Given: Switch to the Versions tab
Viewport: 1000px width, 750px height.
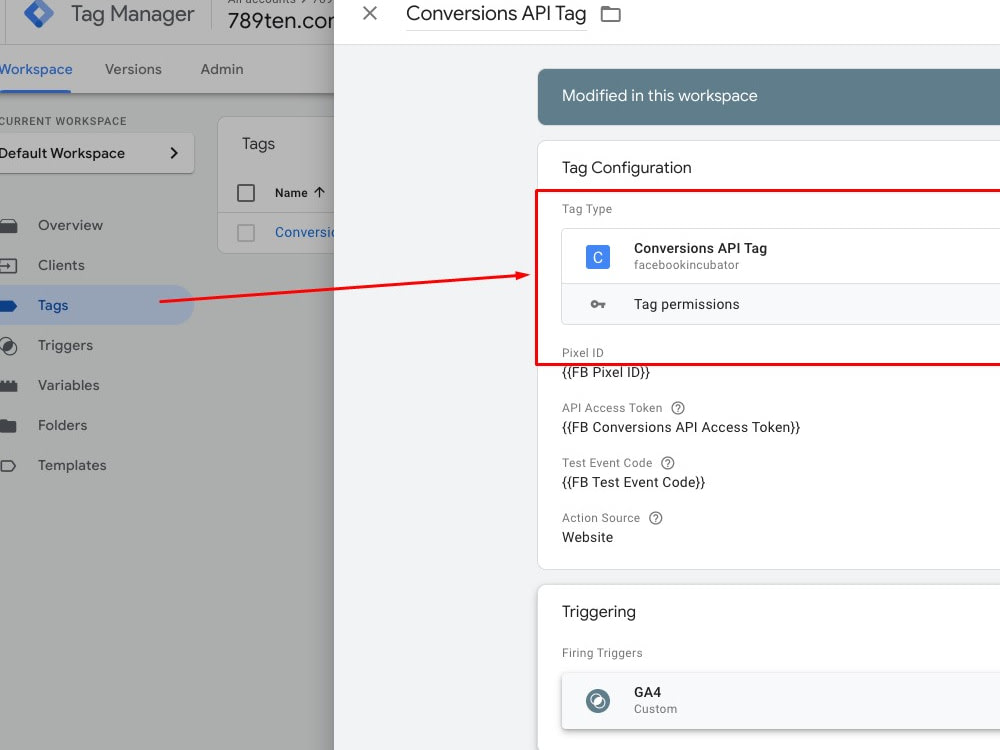Looking at the screenshot, I should click(x=133, y=69).
